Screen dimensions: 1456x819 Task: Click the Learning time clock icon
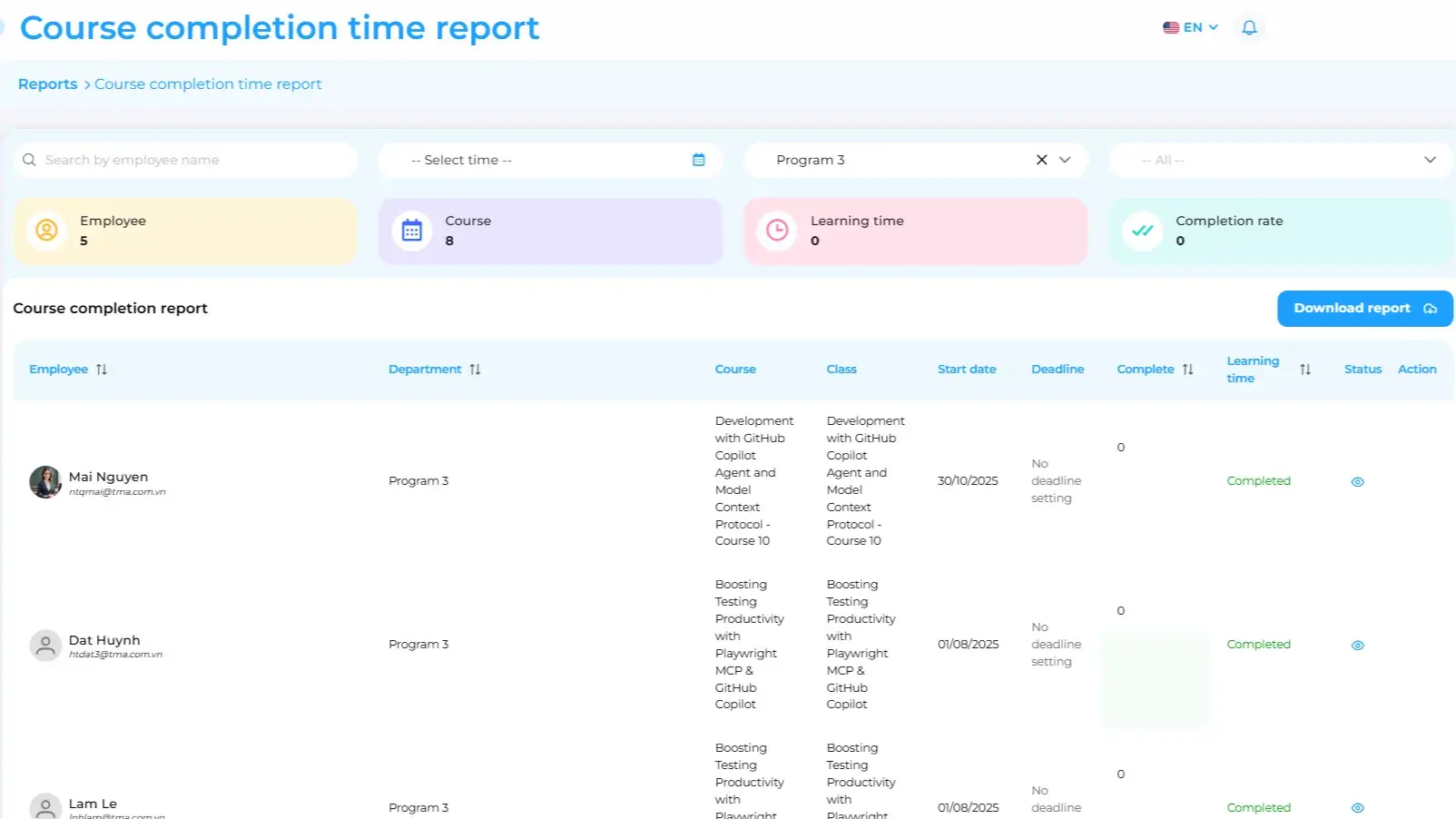point(777,231)
